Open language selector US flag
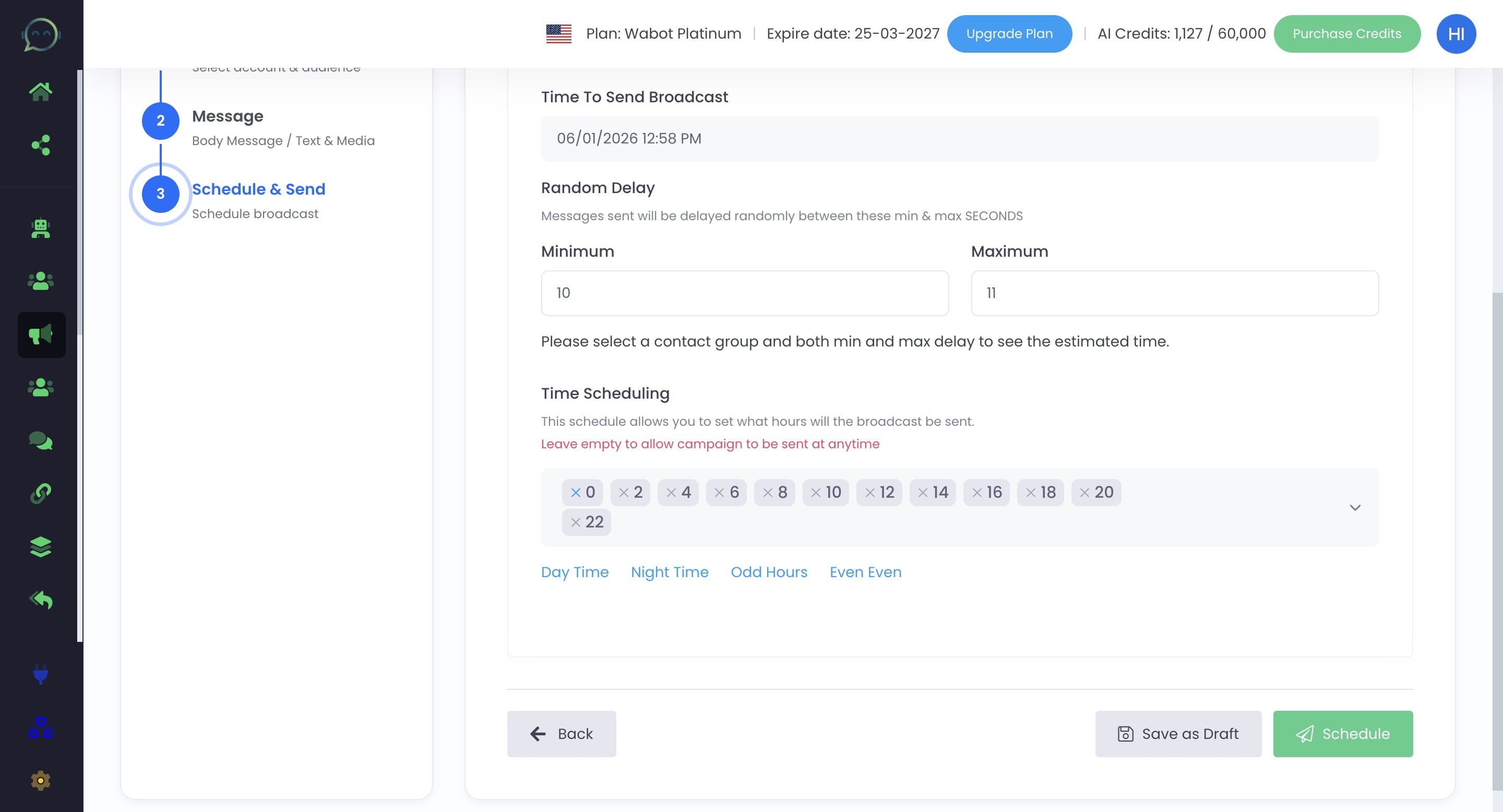1503x812 pixels. 558,34
